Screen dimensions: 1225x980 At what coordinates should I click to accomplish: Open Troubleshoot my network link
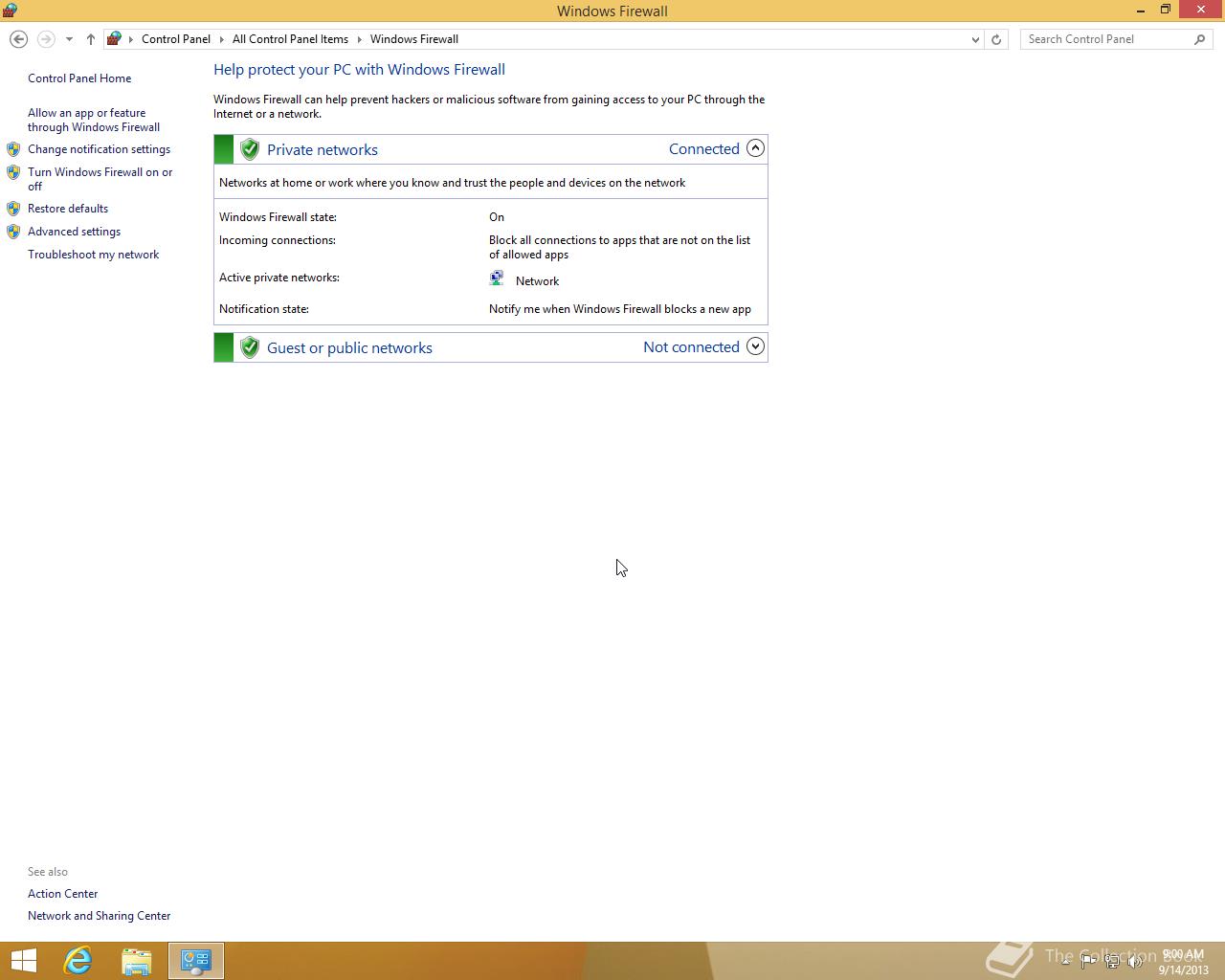tap(93, 255)
